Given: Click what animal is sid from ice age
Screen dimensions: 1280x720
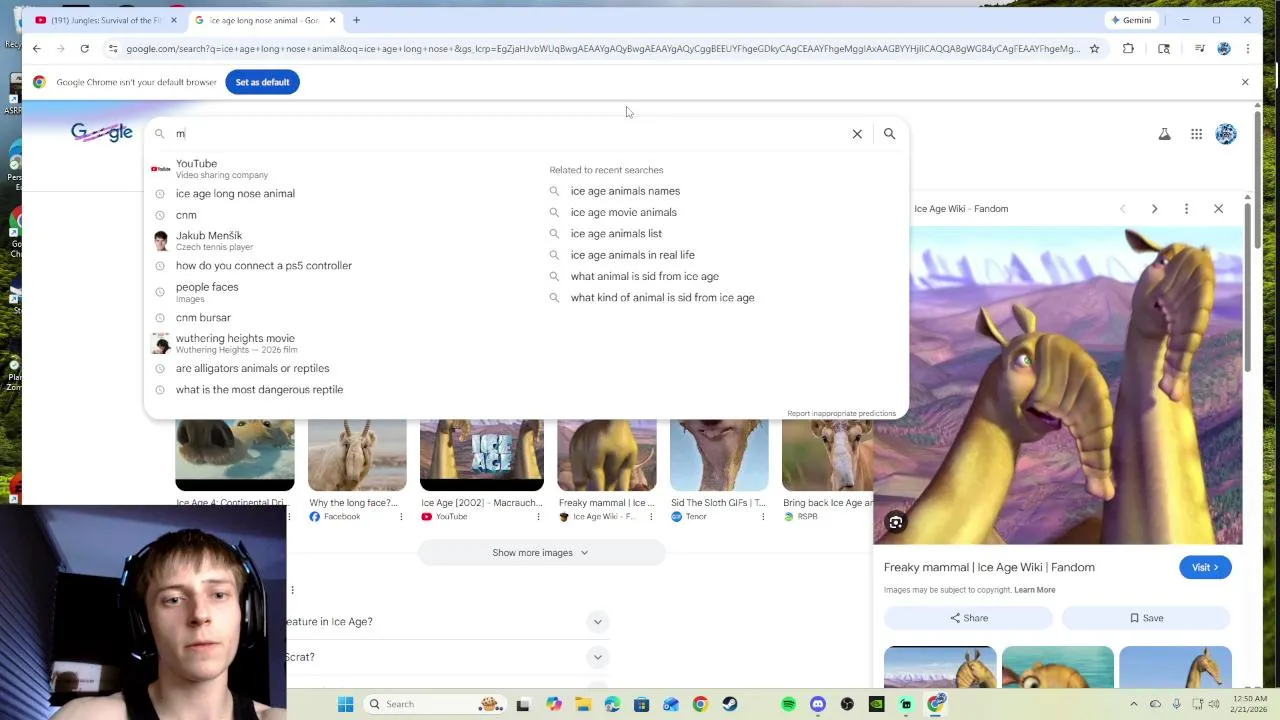Looking at the screenshot, I should point(644,276).
